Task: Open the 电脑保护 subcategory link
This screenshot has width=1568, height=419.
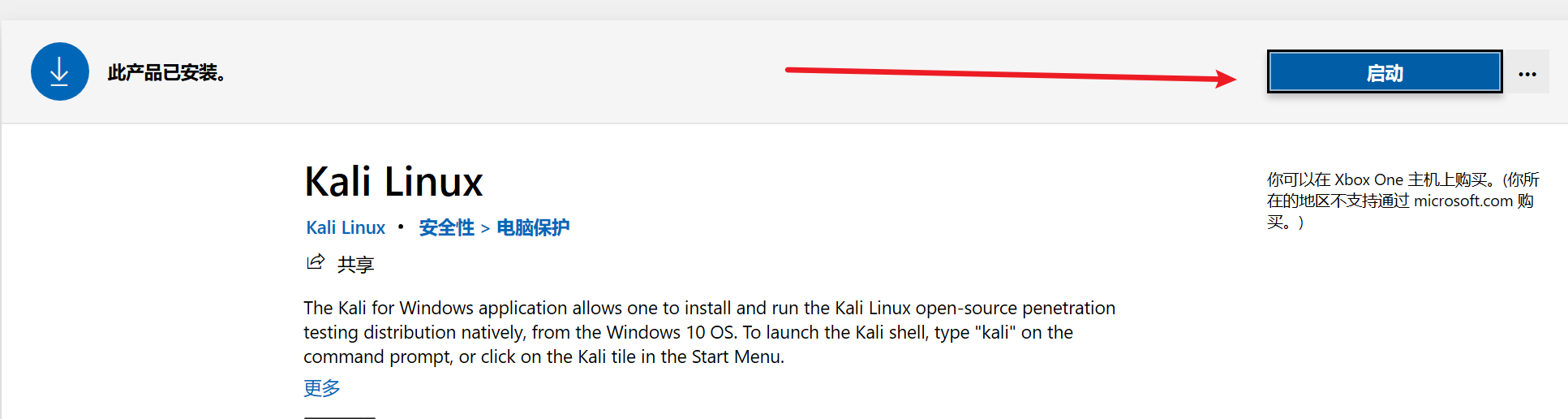Action: click(533, 227)
